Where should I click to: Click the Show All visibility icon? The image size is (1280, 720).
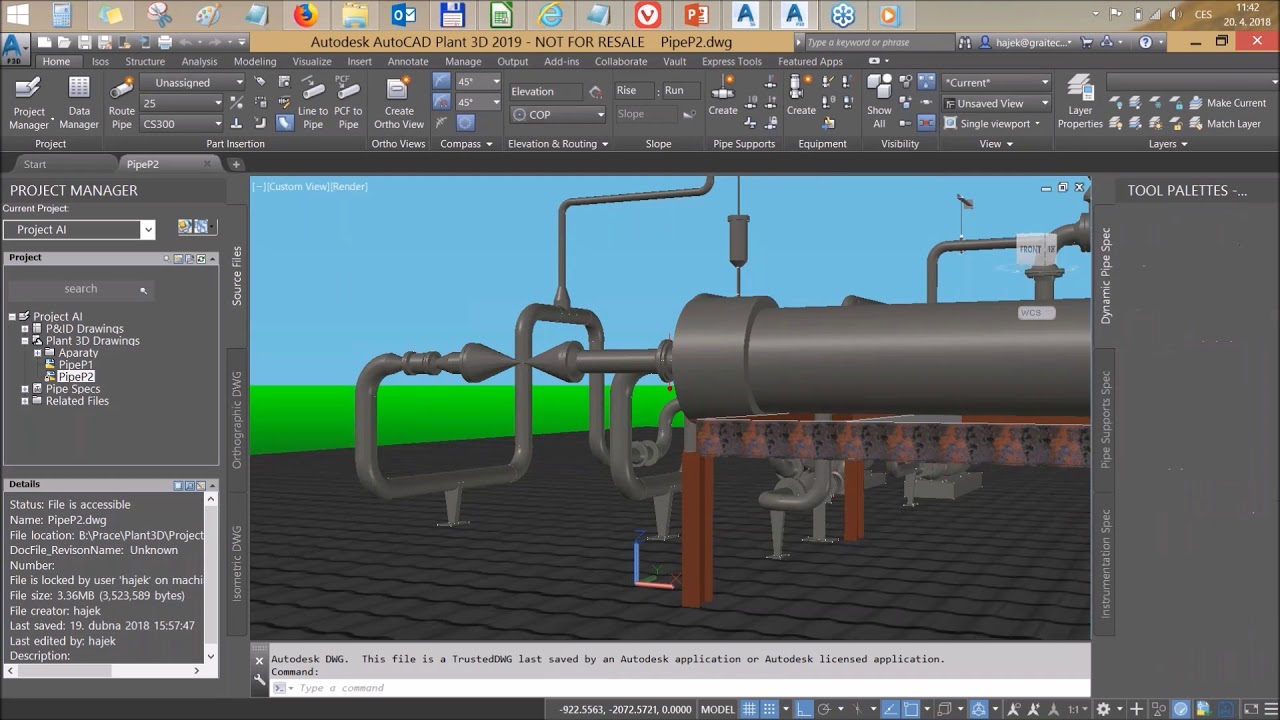(879, 103)
